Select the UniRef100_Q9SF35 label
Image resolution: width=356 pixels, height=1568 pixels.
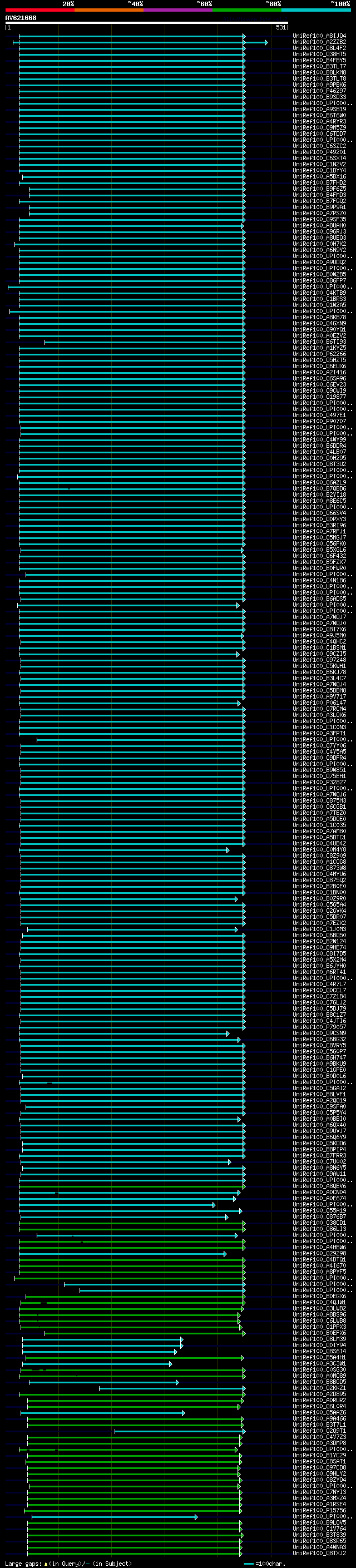click(x=319, y=220)
